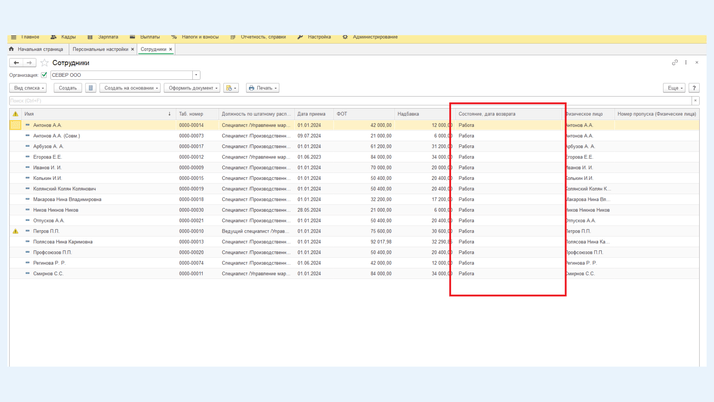714x402 pixels.
Task: Clear the search field with X
Action: [x=695, y=101]
